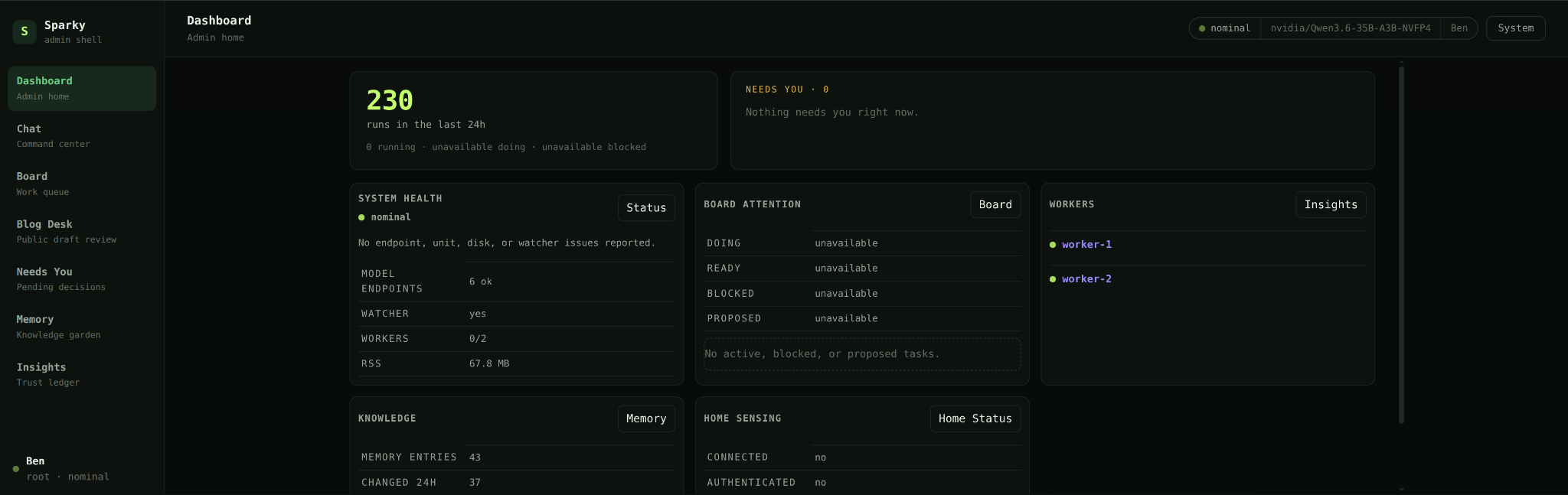This screenshot has width=1568, height=495.
Task: Click the Watcher 'yes' value
Action: coord(478,314)
